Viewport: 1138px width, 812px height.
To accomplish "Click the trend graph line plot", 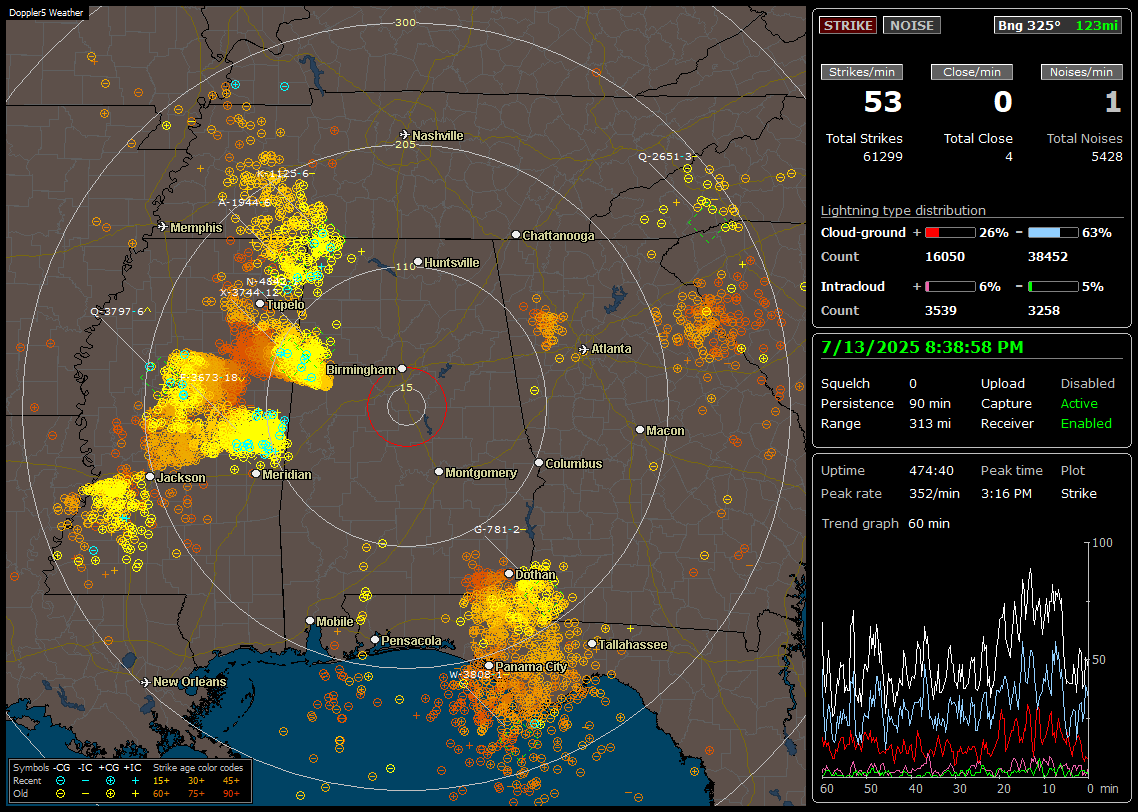I will coord(954,658).
